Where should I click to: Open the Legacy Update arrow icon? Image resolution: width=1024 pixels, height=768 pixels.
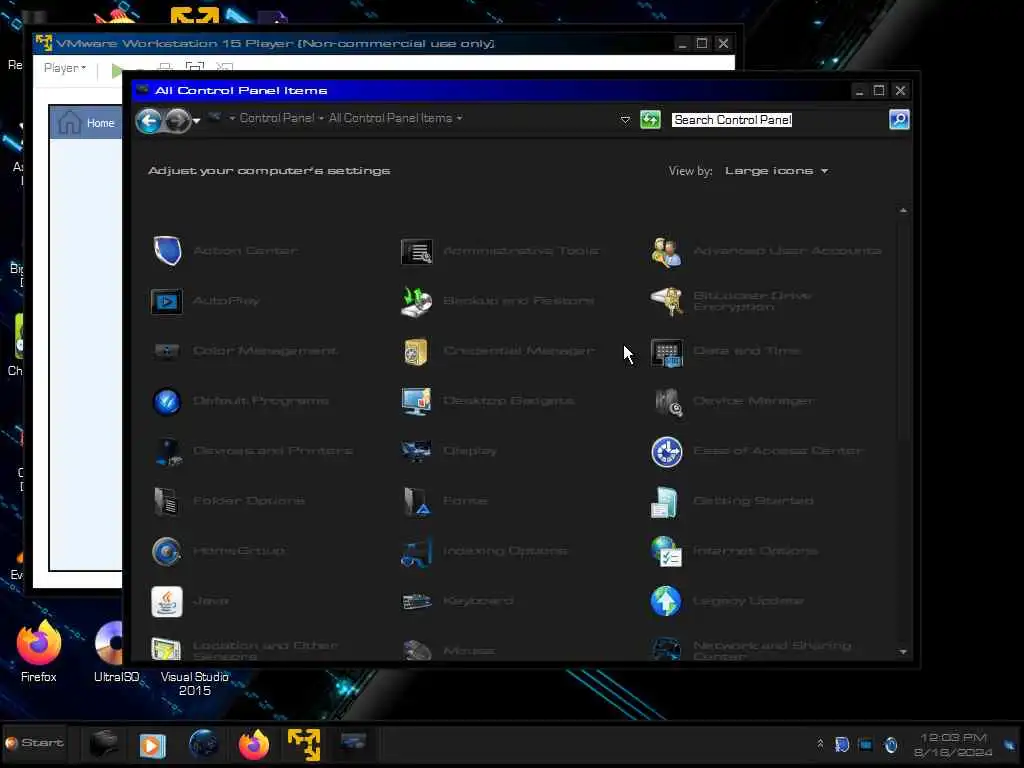click(665, 601)
